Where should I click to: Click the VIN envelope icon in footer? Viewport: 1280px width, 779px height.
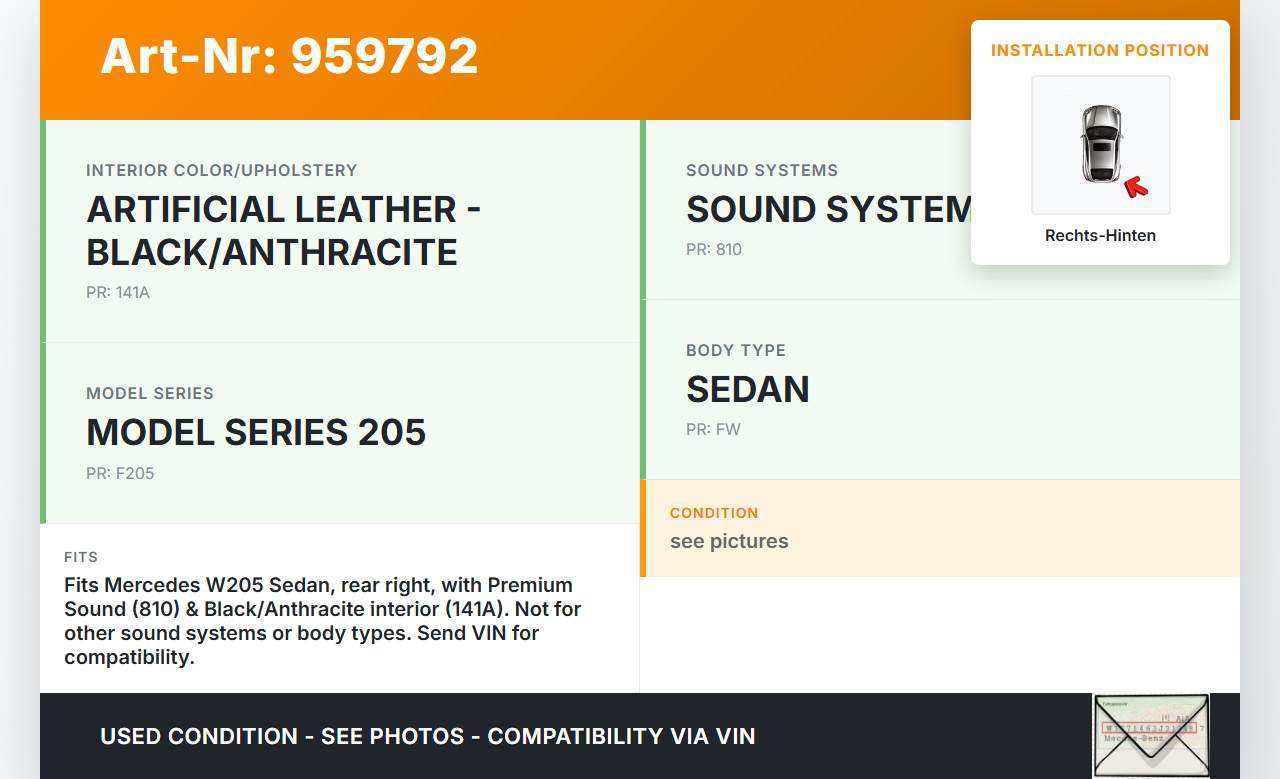point(1151,736)
